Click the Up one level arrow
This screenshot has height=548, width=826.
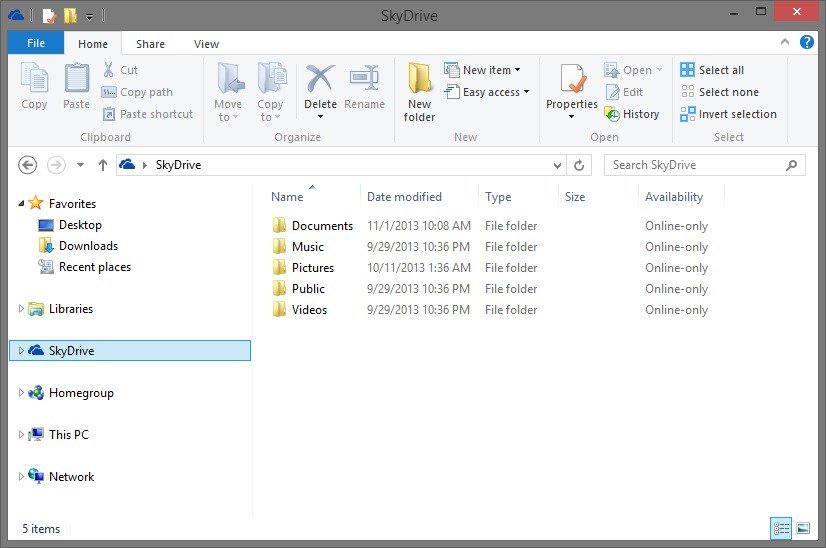102,165
